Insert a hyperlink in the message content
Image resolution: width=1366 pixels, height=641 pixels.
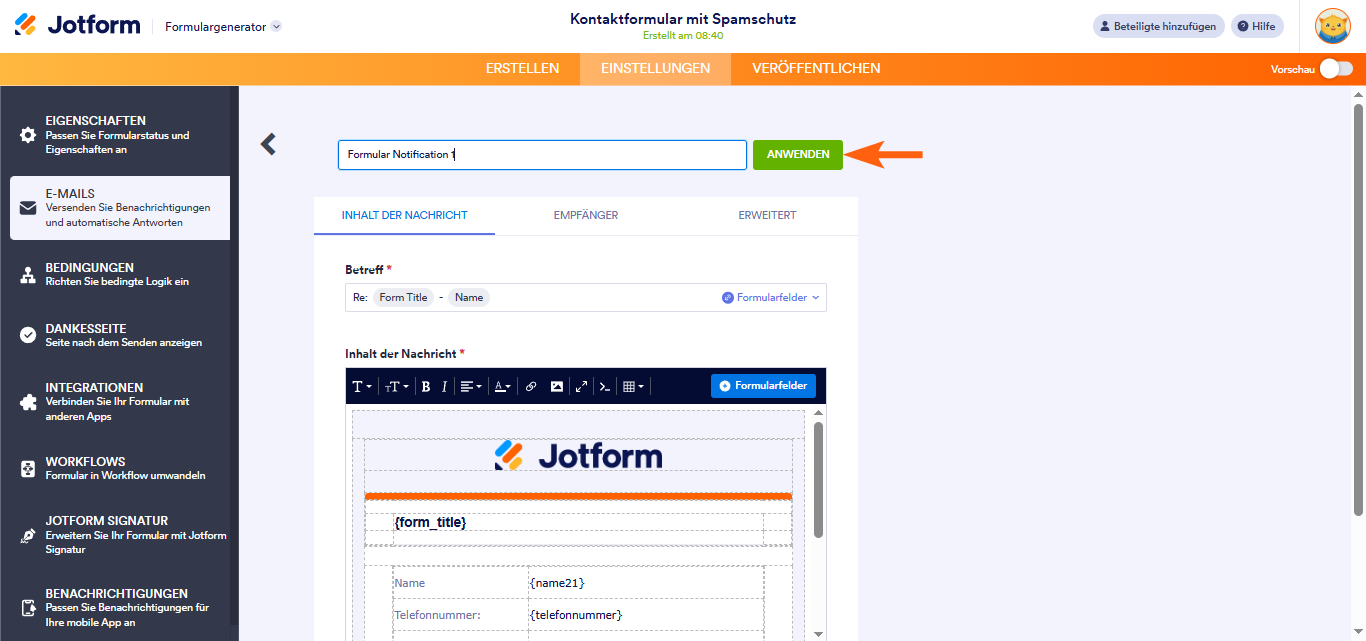(x=531, y=385)
